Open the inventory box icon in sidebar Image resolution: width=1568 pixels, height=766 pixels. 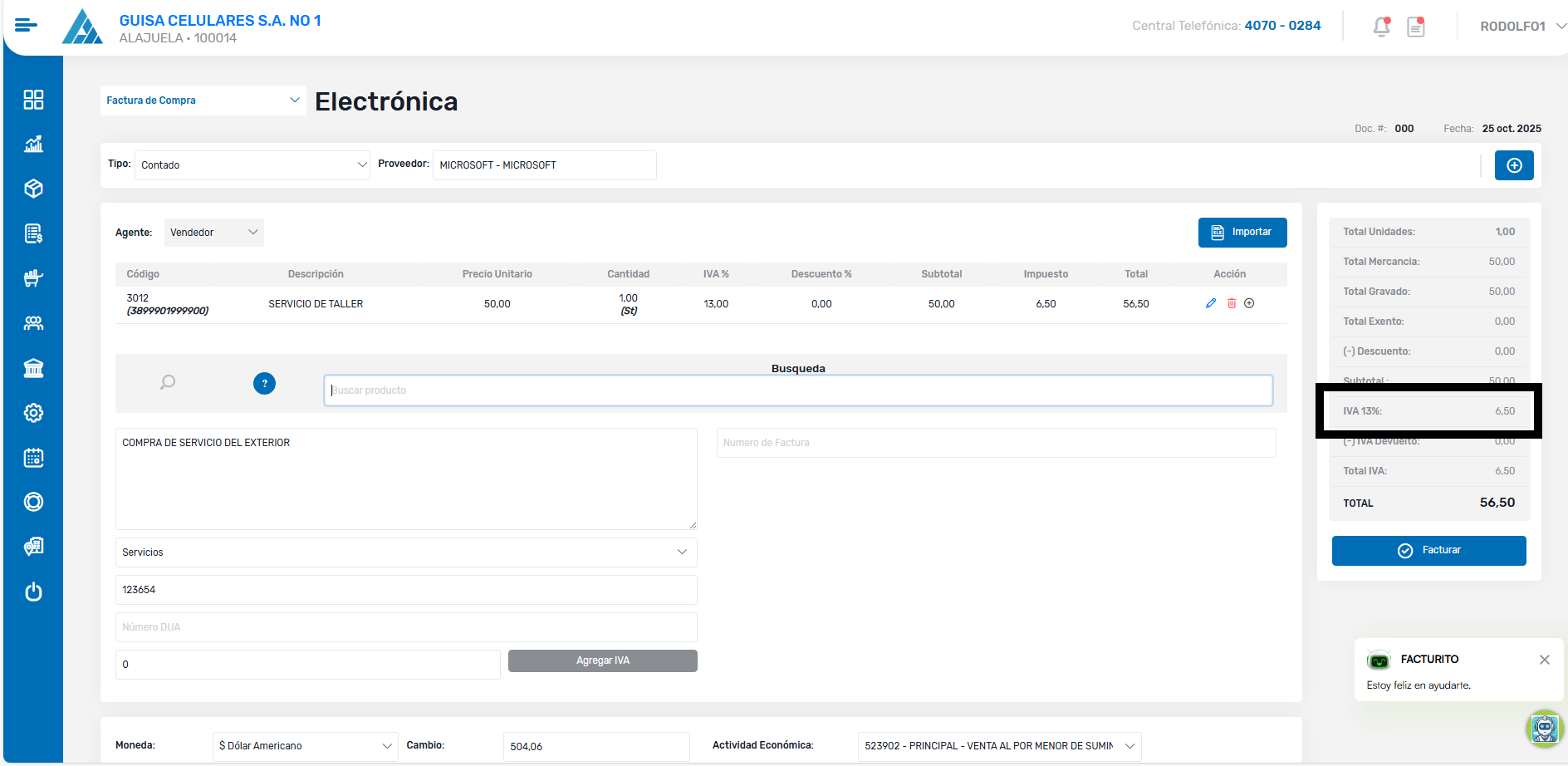pos(33,189)
